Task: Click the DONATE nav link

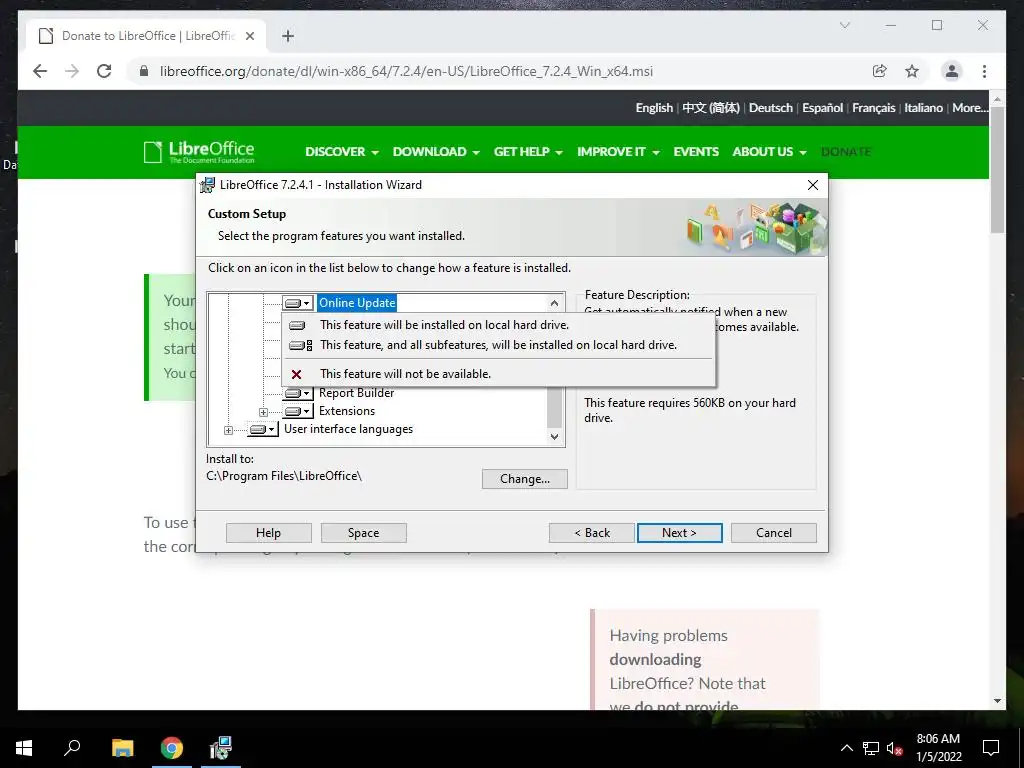Action: coord(846,152)
